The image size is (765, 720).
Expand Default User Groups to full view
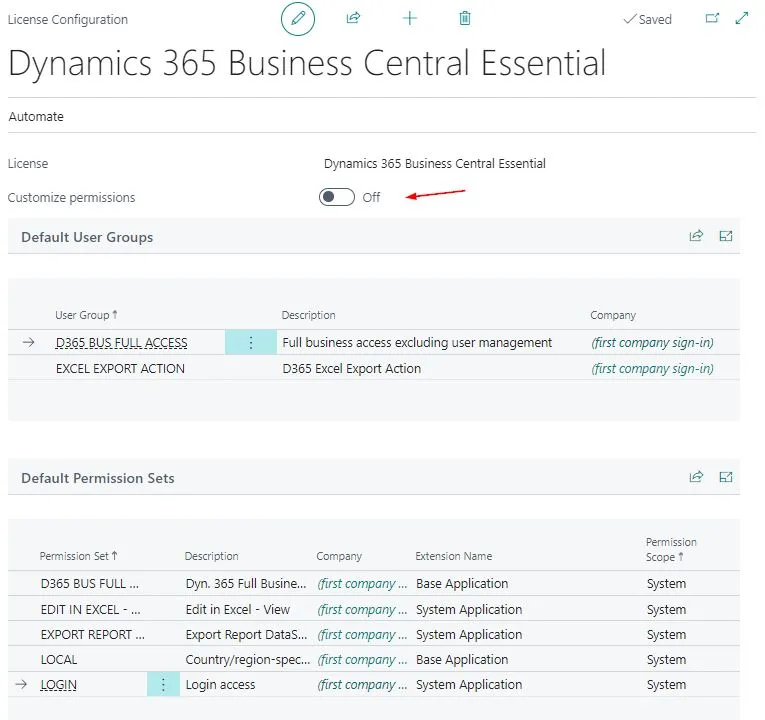726,236
